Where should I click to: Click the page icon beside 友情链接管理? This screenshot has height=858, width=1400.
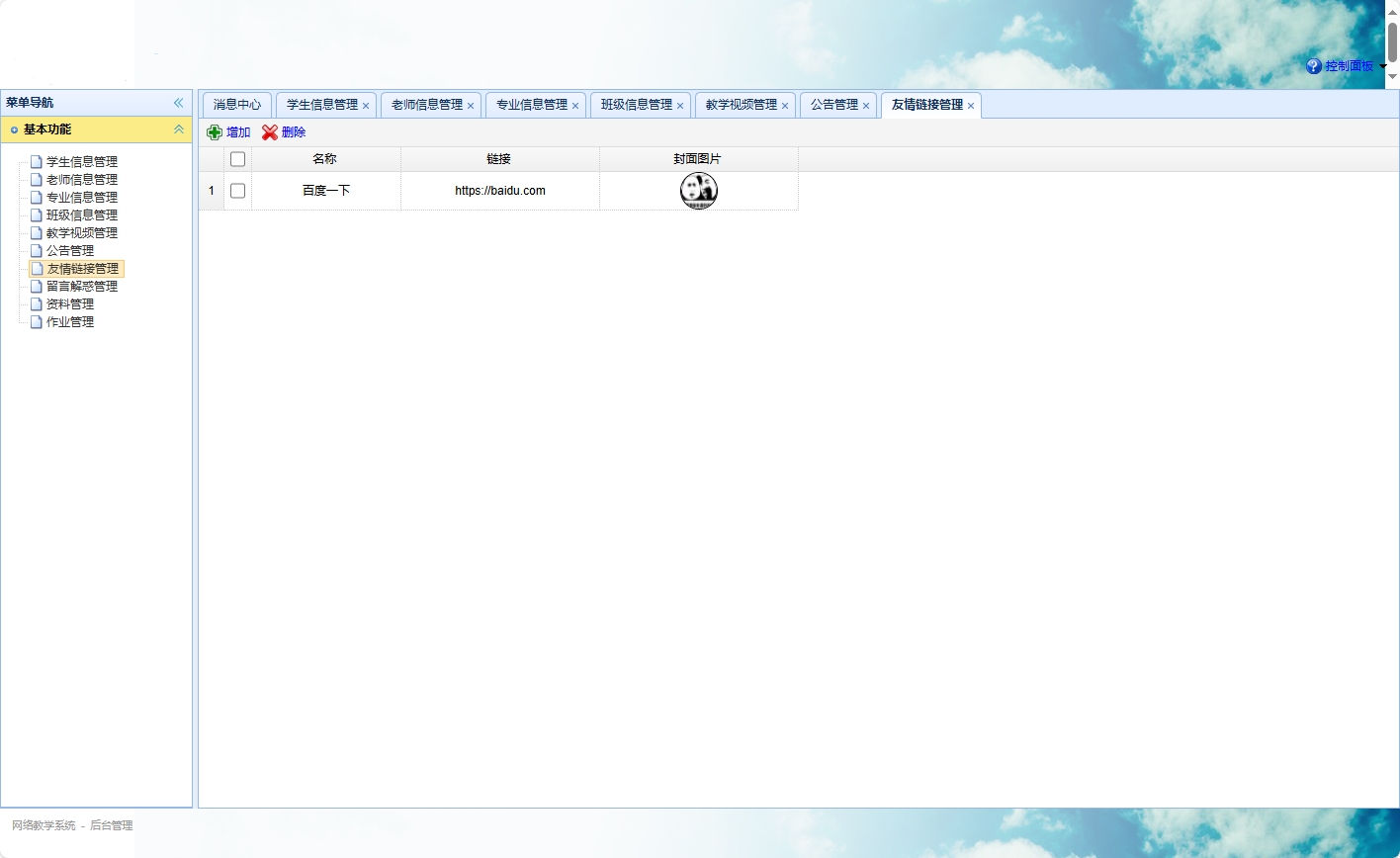(x=37, y=269)
